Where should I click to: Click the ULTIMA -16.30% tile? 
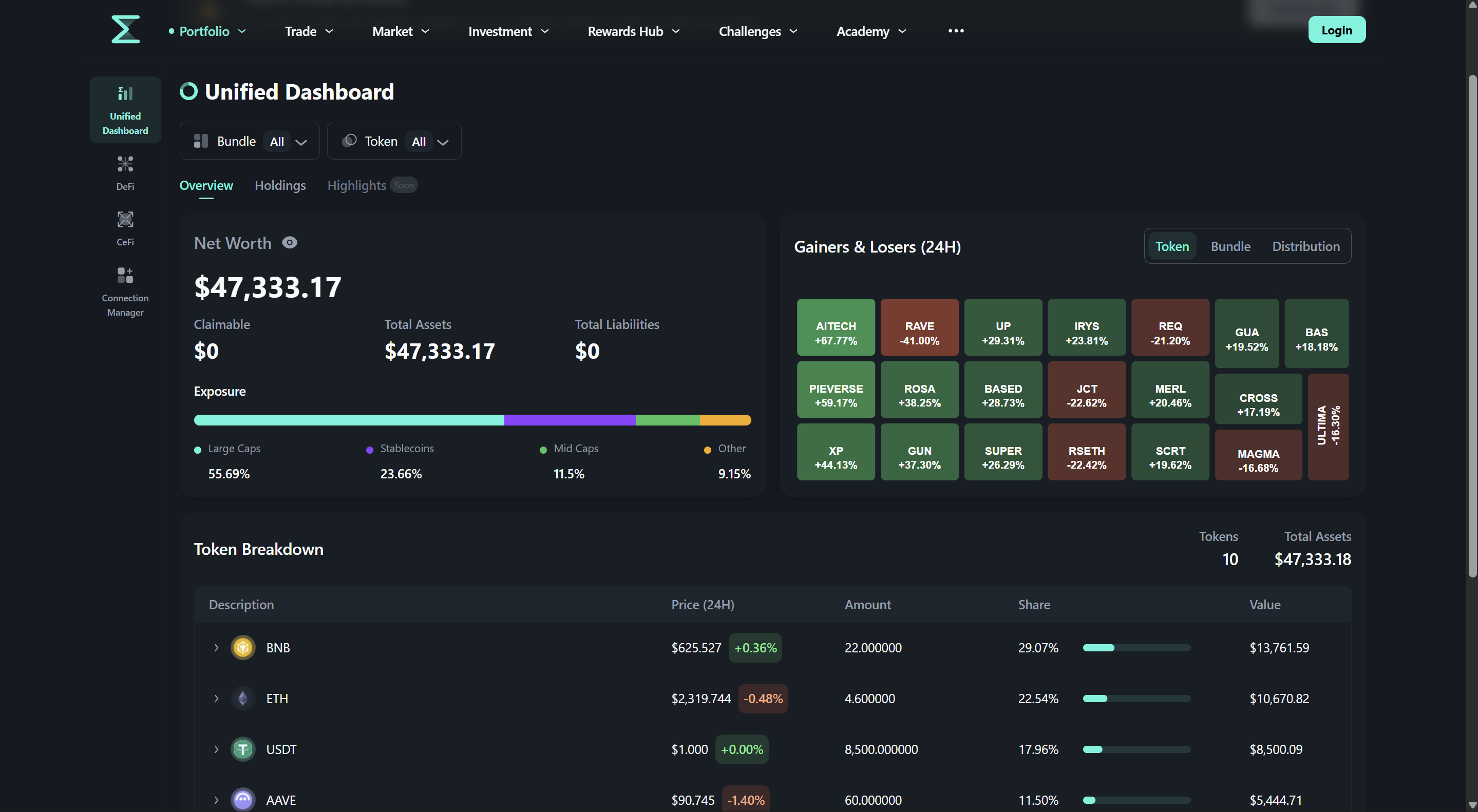point(1328,427)
